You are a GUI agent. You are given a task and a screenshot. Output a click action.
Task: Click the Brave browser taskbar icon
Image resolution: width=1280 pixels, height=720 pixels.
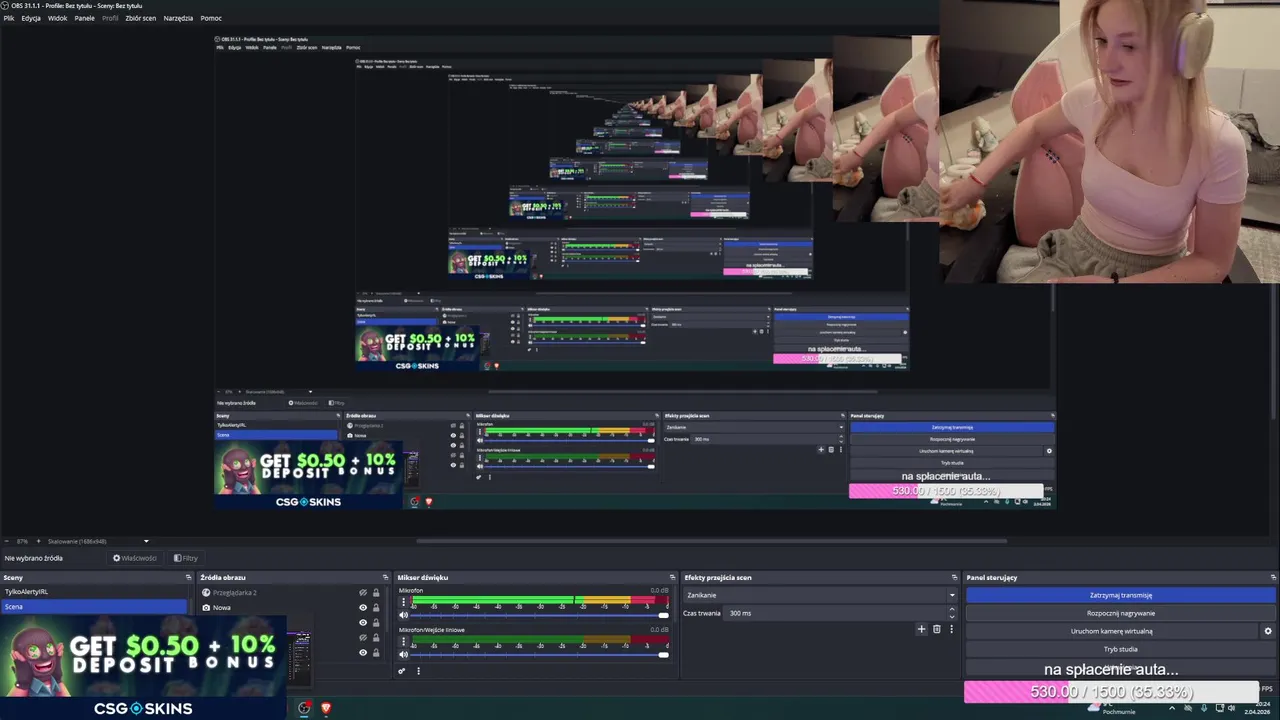(326, 708)
